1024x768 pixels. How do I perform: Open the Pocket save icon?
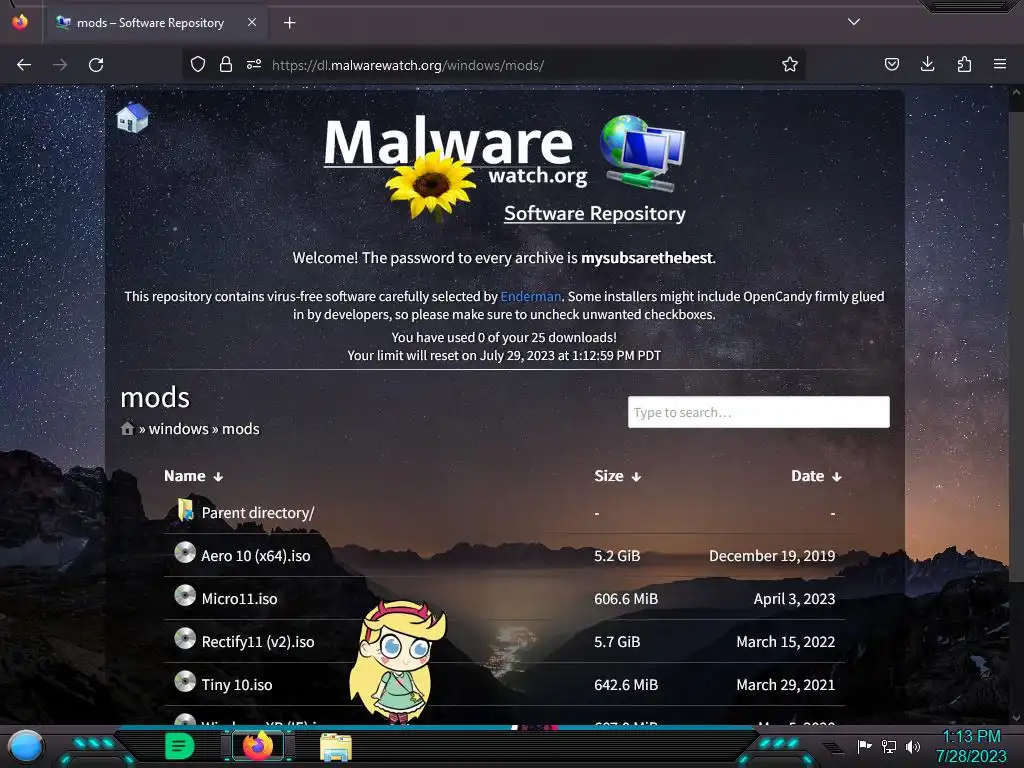tap(891, 64)
